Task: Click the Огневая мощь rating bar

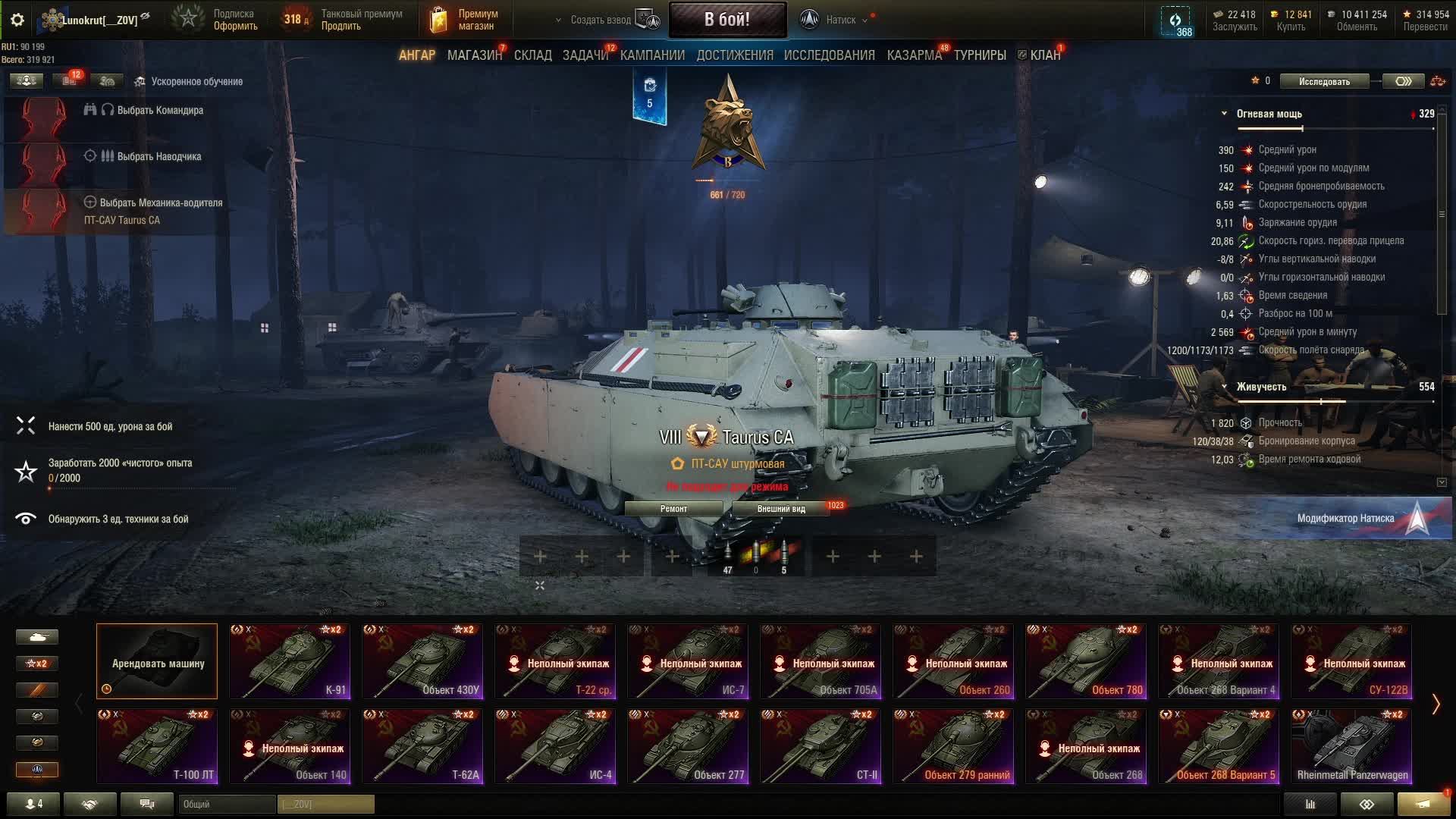Action: coord(1335,128)
